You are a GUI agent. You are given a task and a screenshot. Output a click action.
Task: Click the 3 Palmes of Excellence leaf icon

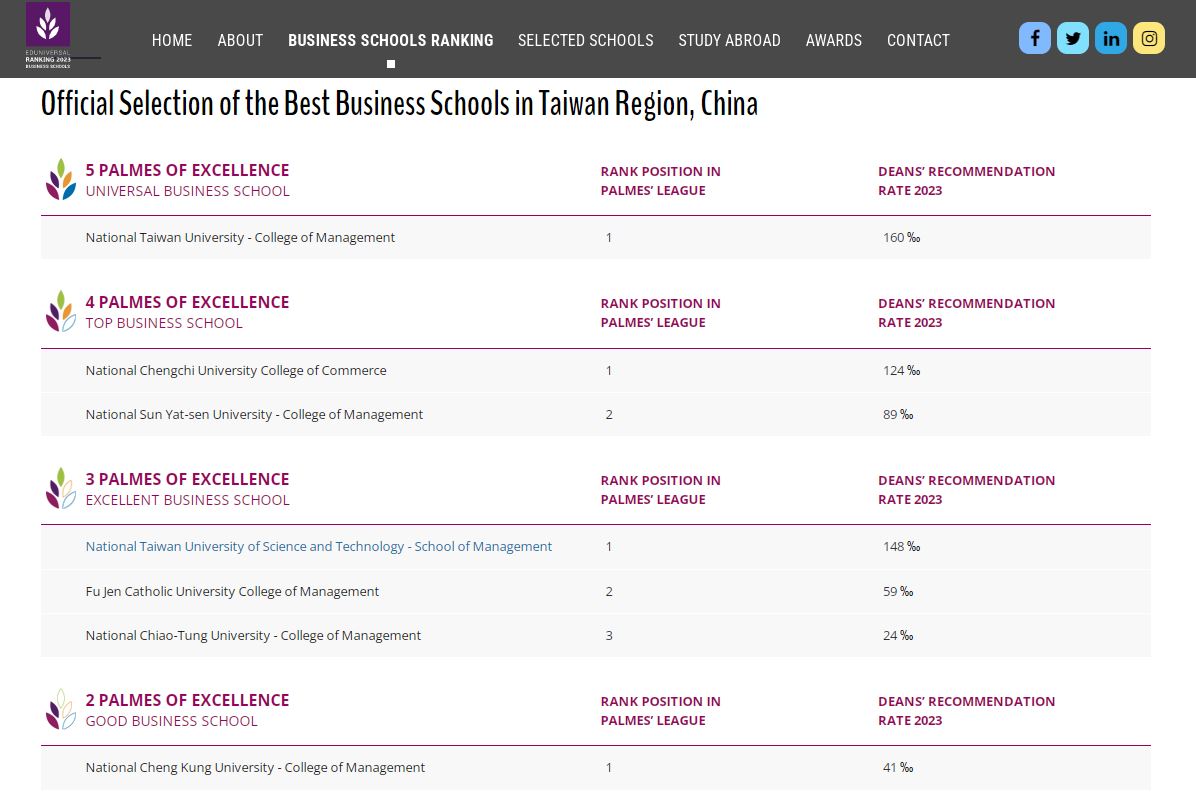coord(60,489)
